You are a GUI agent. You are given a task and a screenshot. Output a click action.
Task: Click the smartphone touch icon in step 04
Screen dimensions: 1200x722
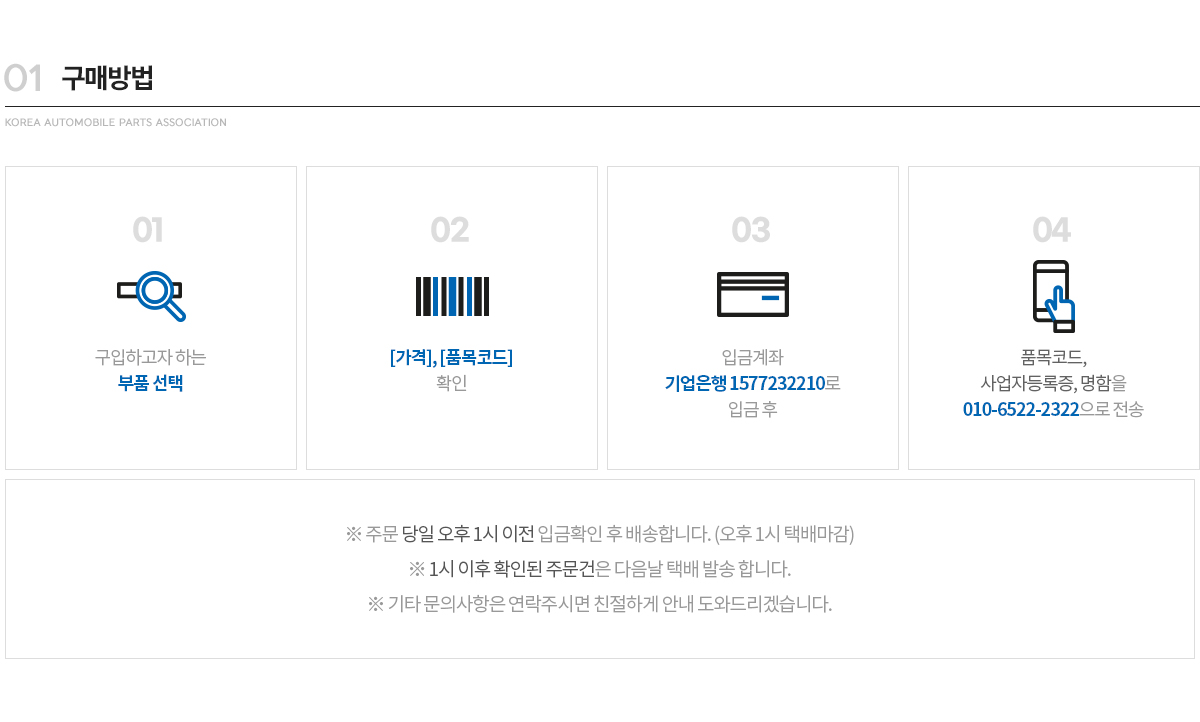coord(1054,296)
